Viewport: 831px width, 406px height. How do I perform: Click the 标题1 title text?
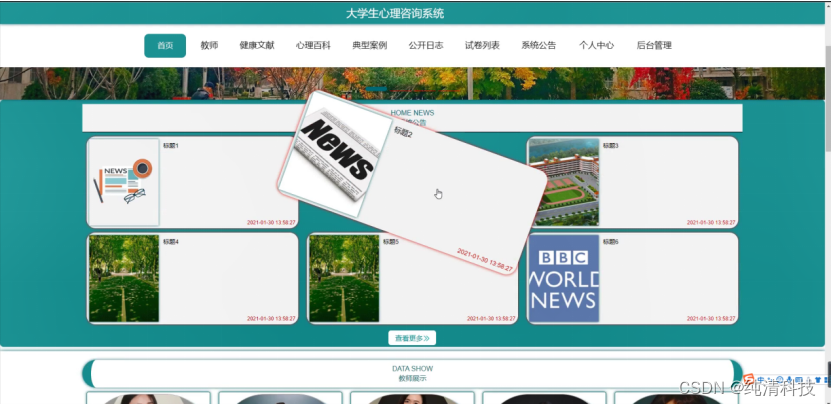coord(171,146)
